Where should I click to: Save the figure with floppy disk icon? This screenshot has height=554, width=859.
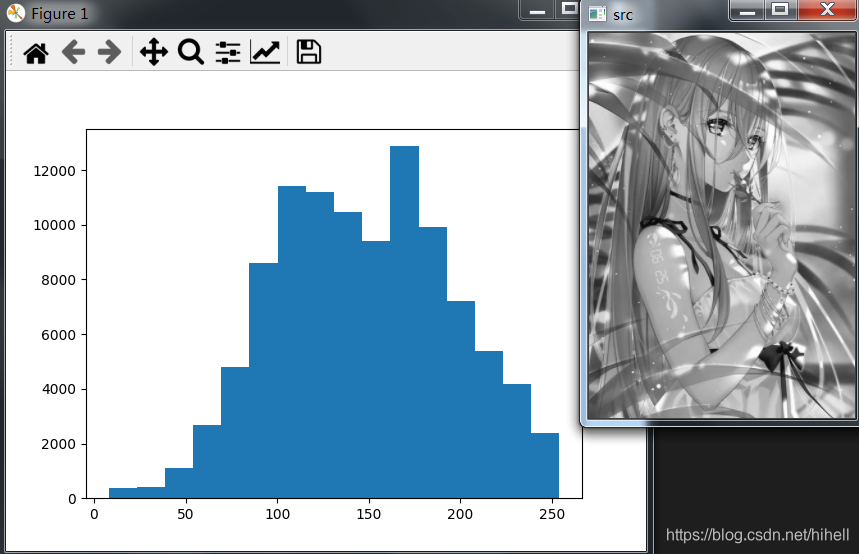[x=308, y=52]
